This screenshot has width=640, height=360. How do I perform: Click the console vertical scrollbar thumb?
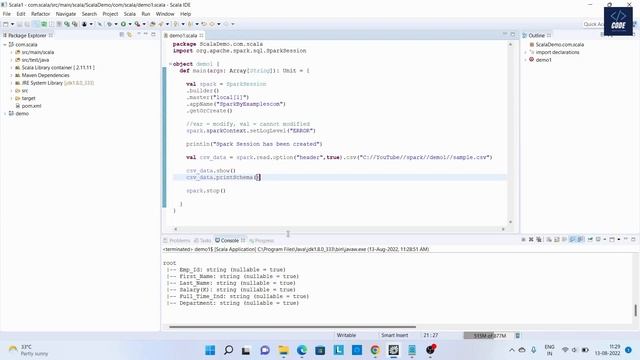pos(635,310)
